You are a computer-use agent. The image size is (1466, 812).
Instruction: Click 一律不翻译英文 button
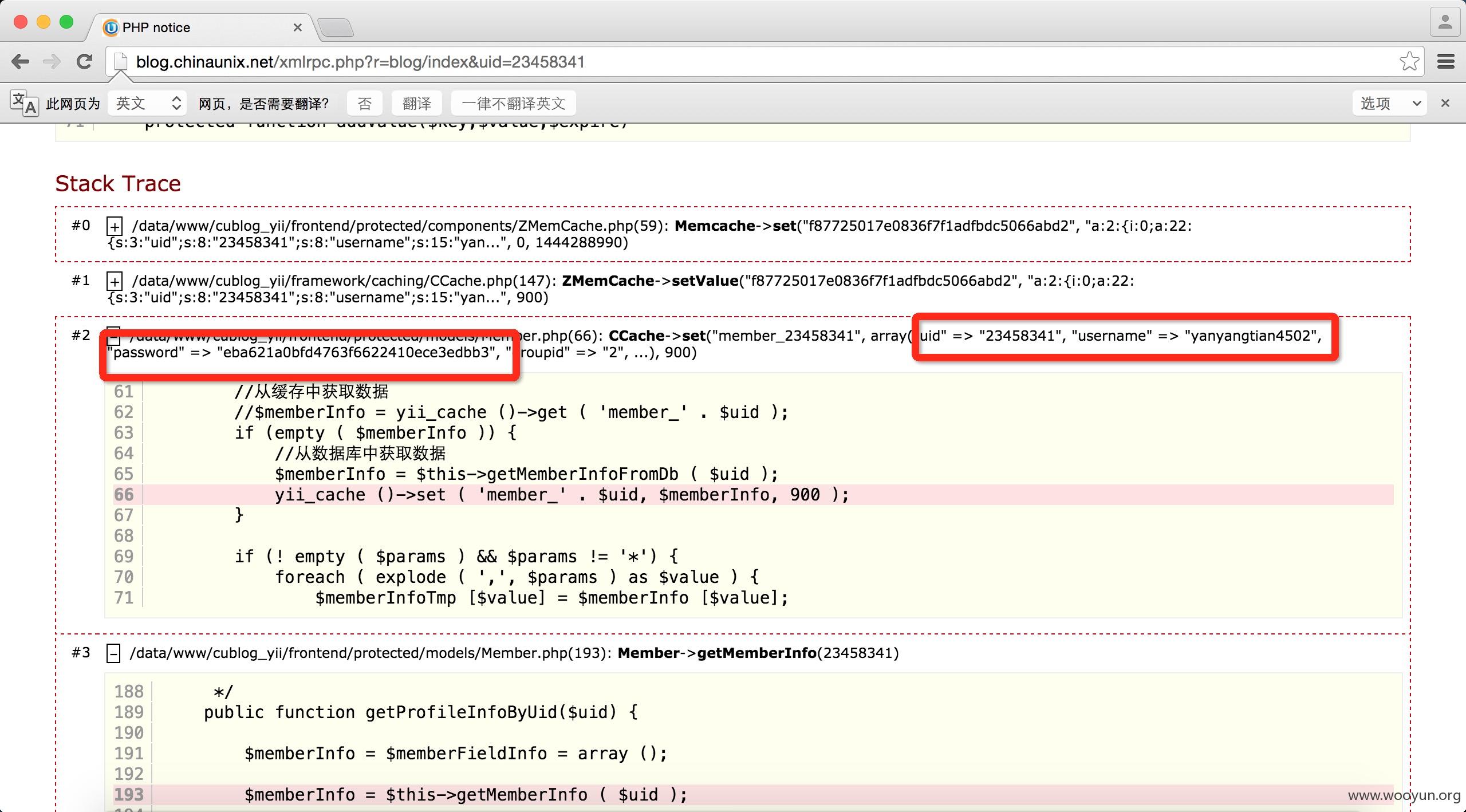coord(513,103)
